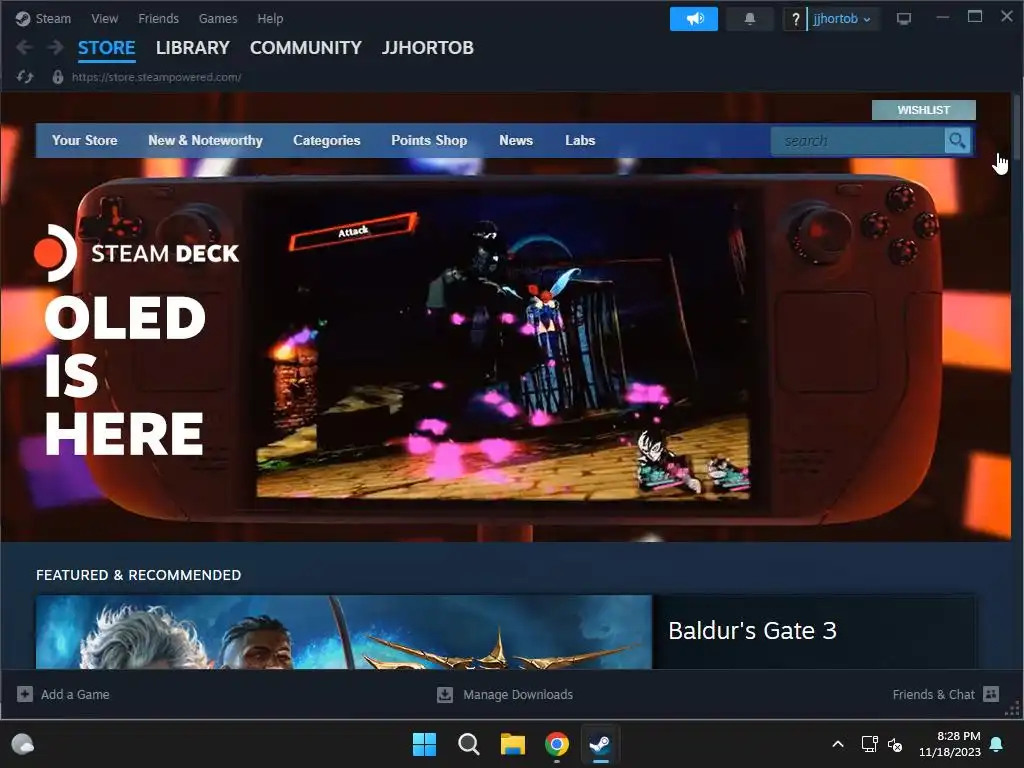Image resolution: width=1024 pixels, height=768 pixels.
Task: Click the announcements megaphone icon
Action: (694, 18)
